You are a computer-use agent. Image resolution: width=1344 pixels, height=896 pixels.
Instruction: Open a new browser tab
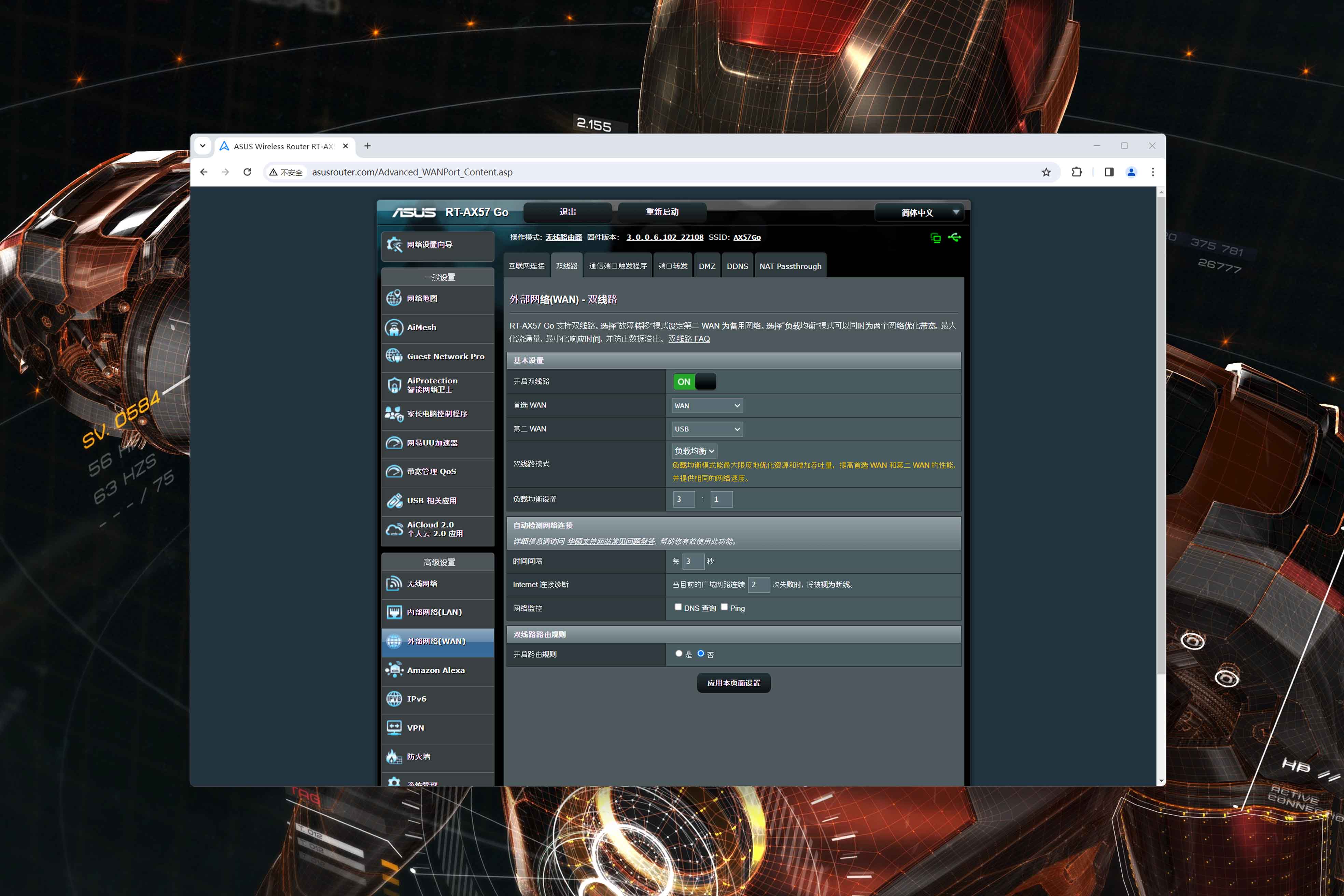(367, 146)
